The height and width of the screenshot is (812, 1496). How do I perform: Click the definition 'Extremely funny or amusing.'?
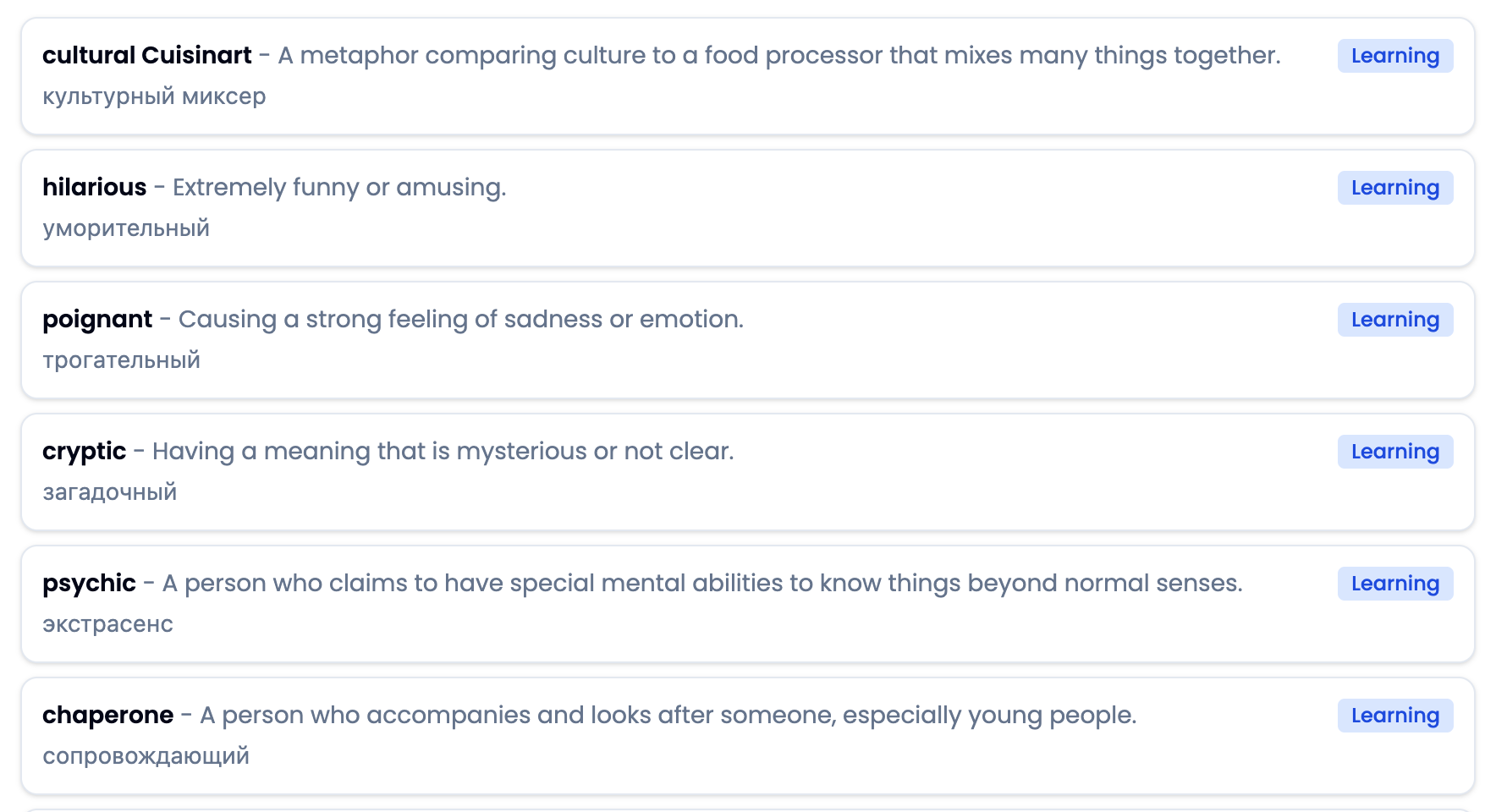click(339, 187)
